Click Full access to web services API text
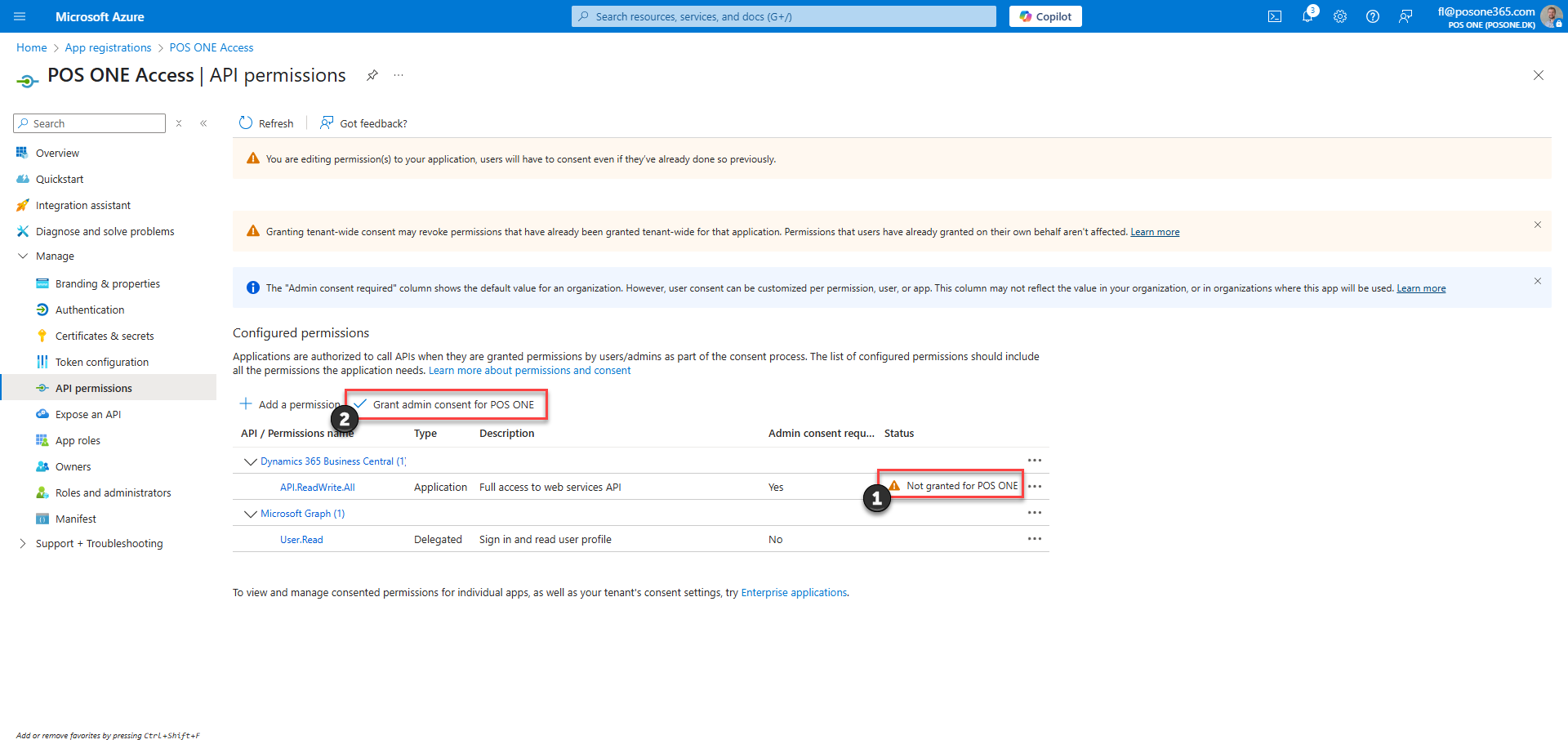This screenshot has height=744, width=1568. [x=550, y=488]
